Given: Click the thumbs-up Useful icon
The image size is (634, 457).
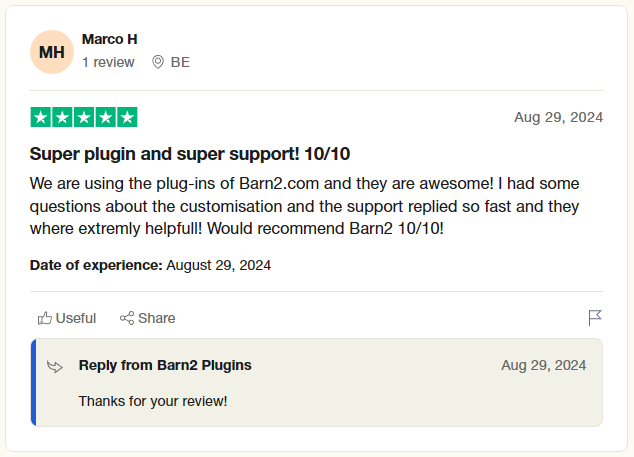Looking at the screenshot, I should (45, 318).
